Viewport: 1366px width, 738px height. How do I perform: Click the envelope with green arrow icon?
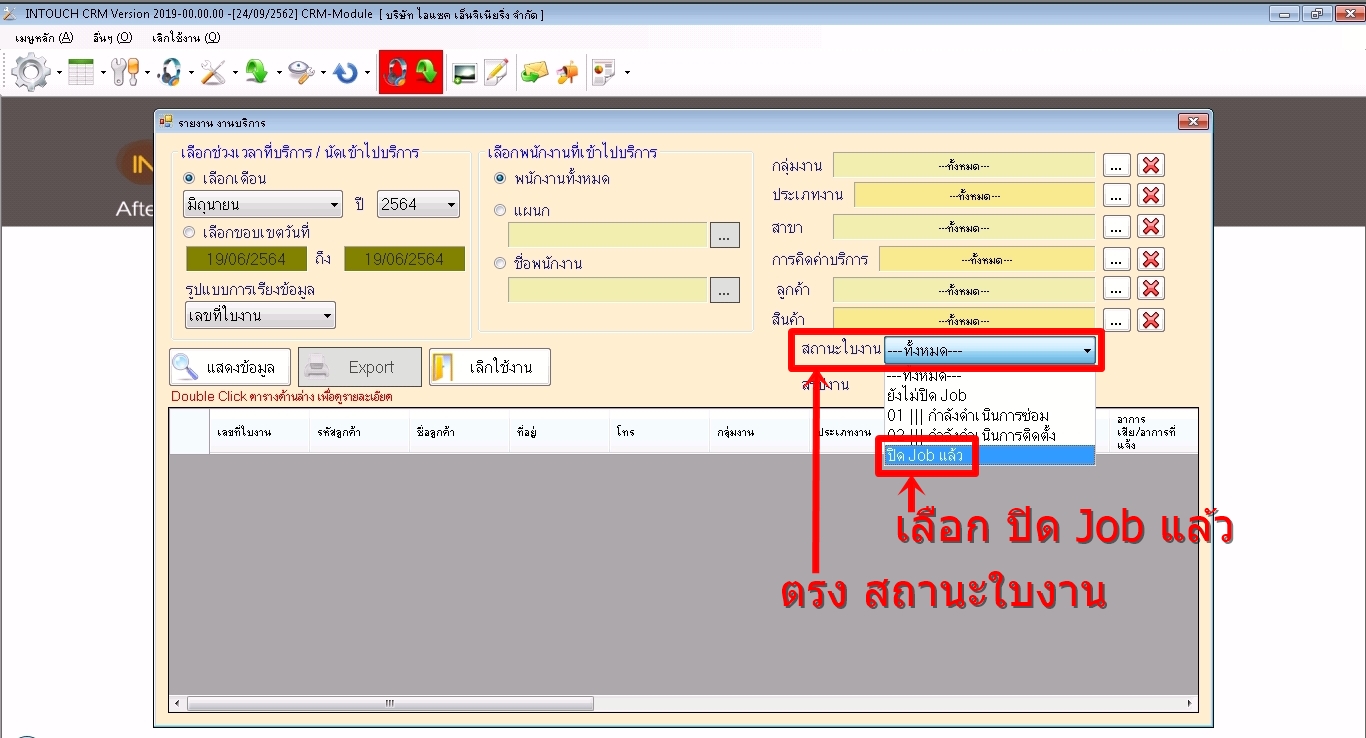(x=535, y=73)
